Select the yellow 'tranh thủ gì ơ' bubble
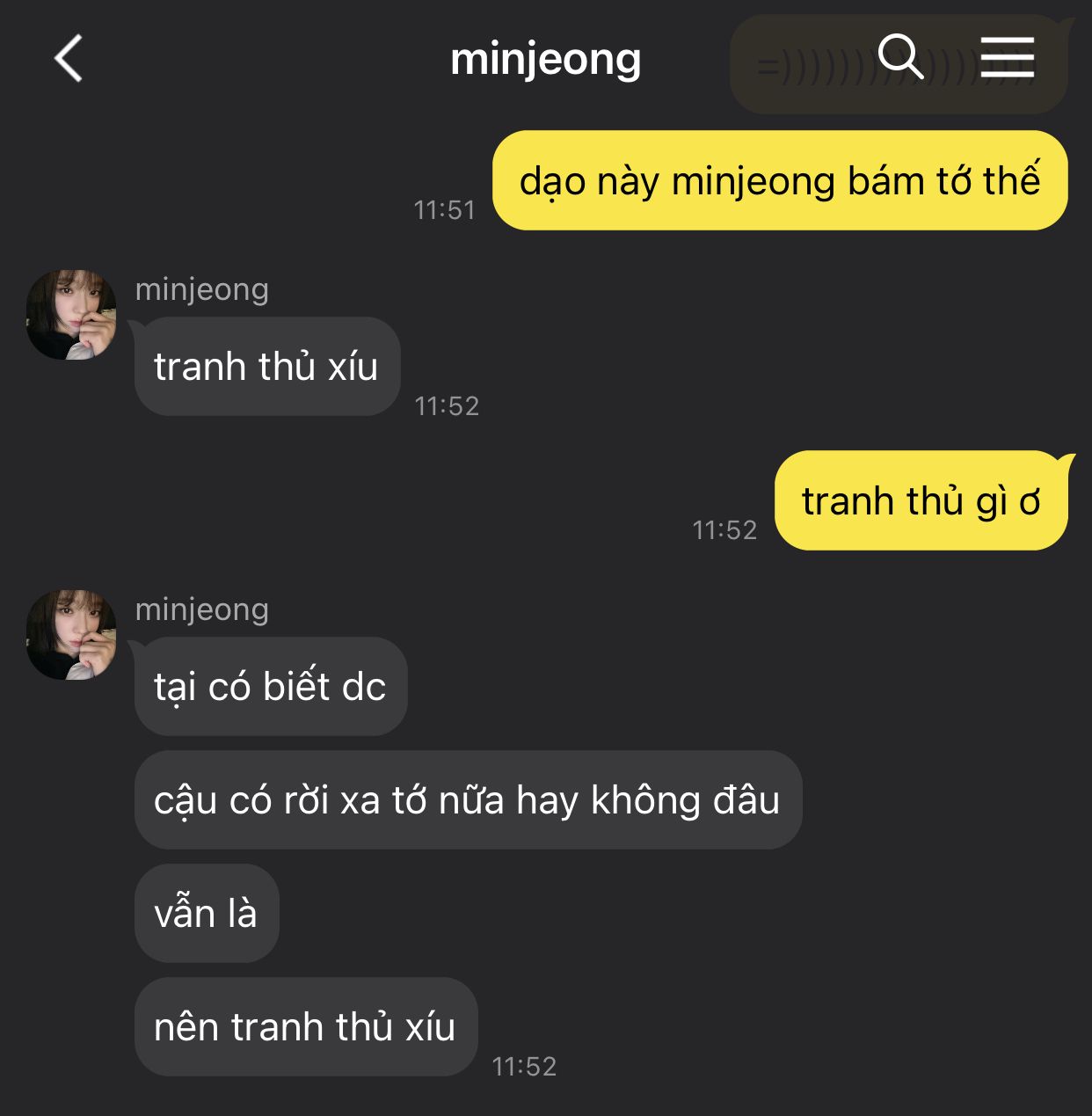Viewport: 1092px width, 1116px height. pyautogui.click(x=921, y=500)
